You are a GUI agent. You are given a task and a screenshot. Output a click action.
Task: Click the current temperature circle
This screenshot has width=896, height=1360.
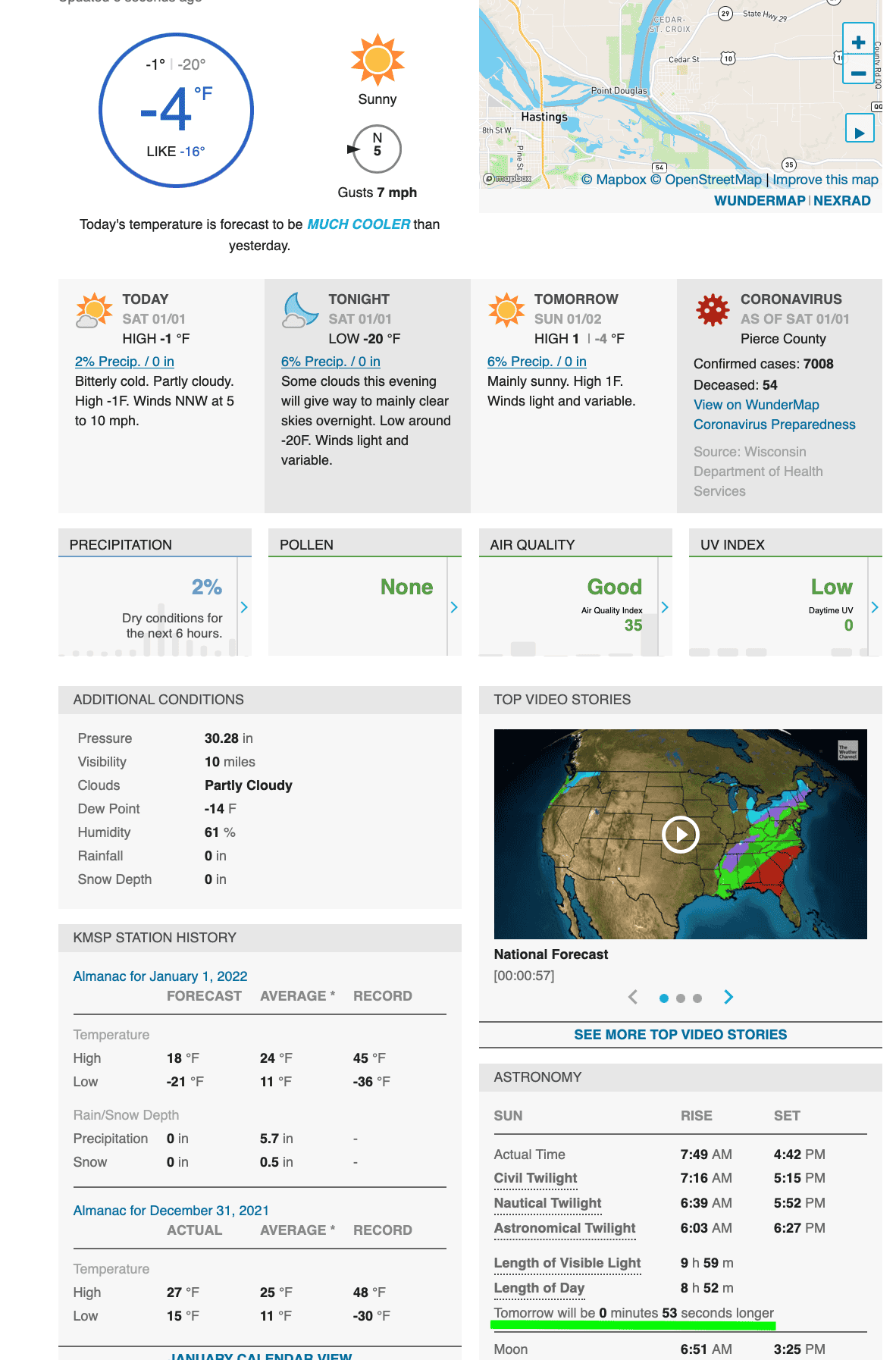(176, 110)
